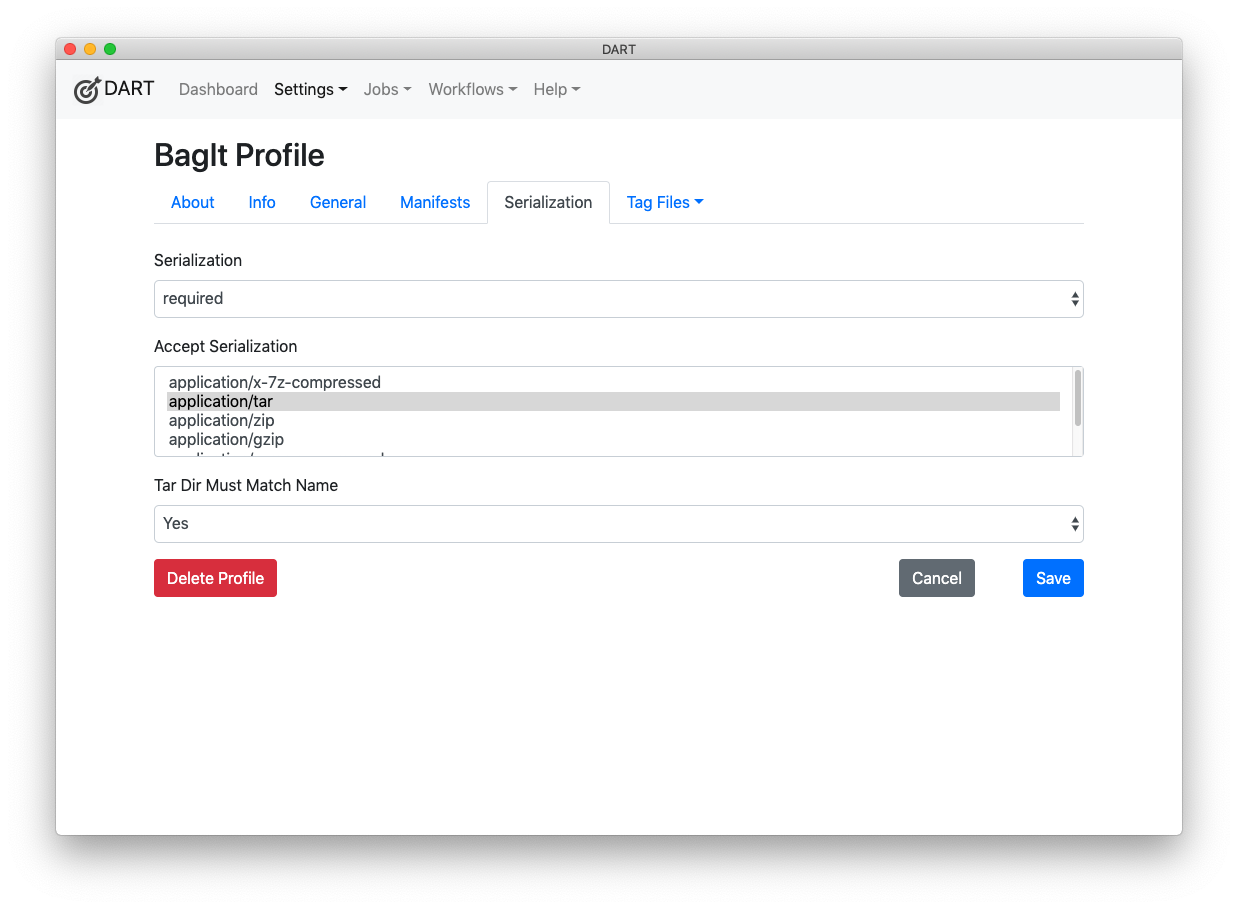
Task: Open the Serialization requirement dropdown
Action: [x=618, y=298]
